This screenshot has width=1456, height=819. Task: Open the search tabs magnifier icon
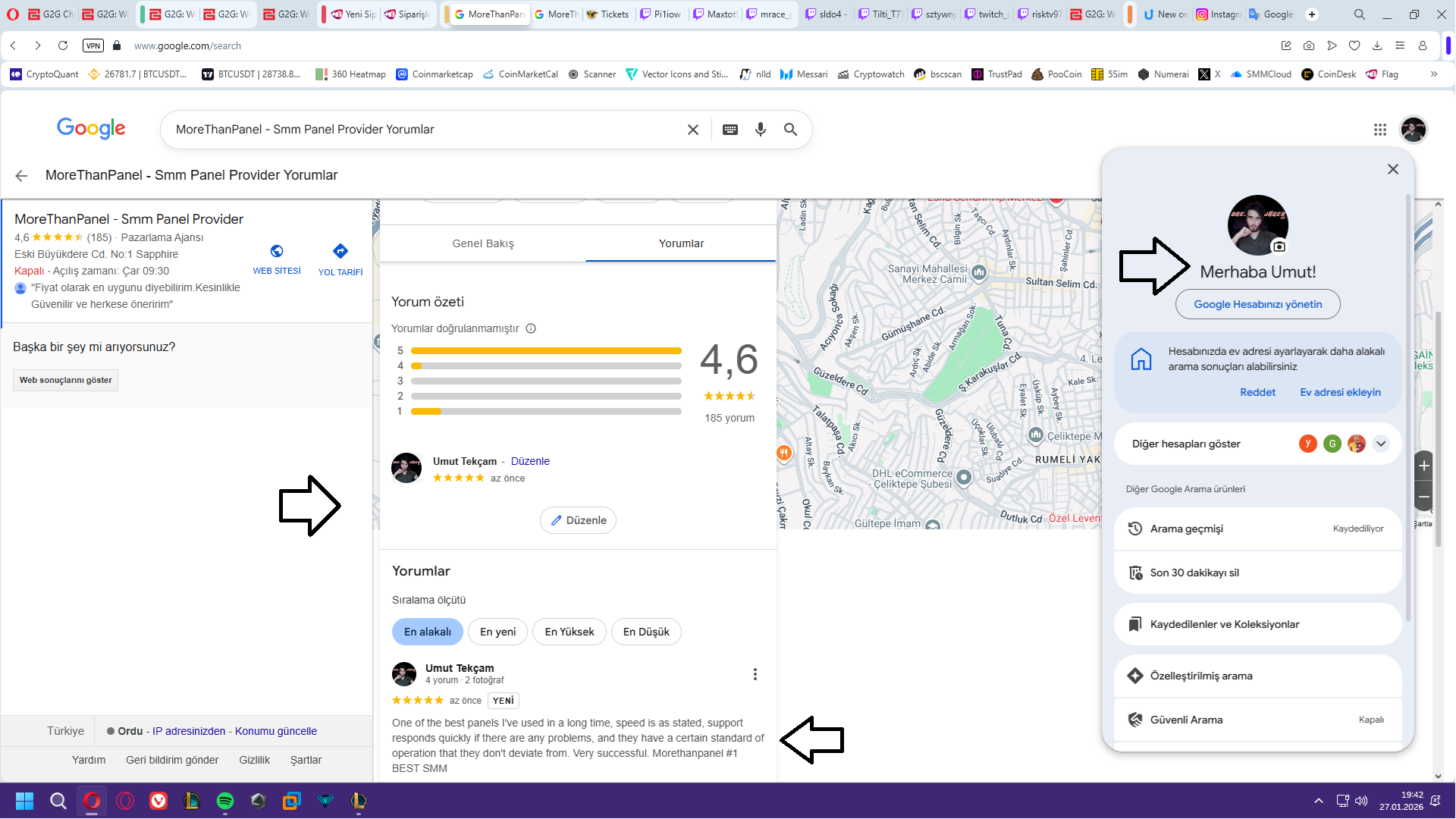point(1360,14)
